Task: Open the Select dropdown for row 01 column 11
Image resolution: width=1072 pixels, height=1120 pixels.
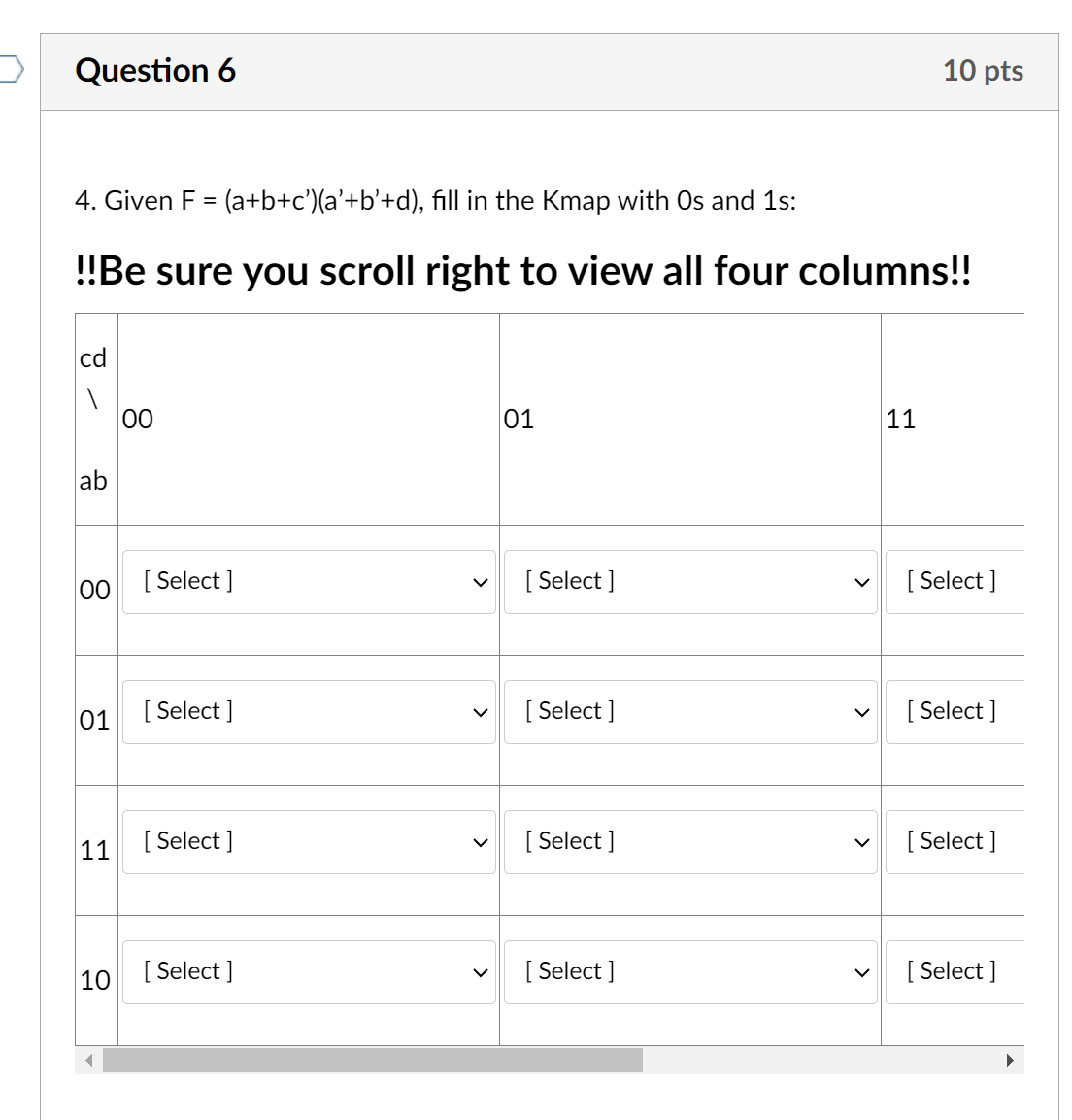Action: 953,710
